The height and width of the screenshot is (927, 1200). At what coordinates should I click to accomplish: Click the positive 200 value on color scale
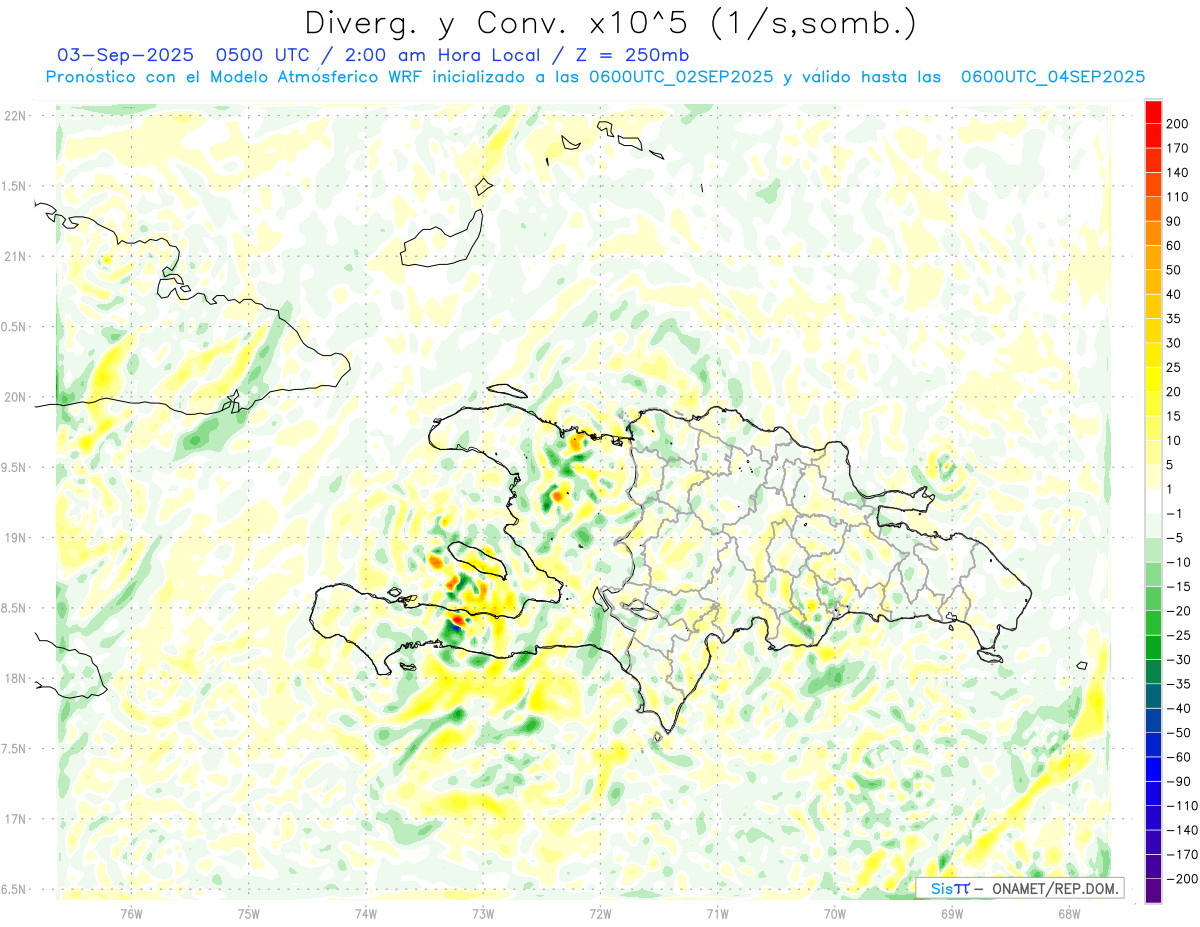click(x=1179, y=124)
